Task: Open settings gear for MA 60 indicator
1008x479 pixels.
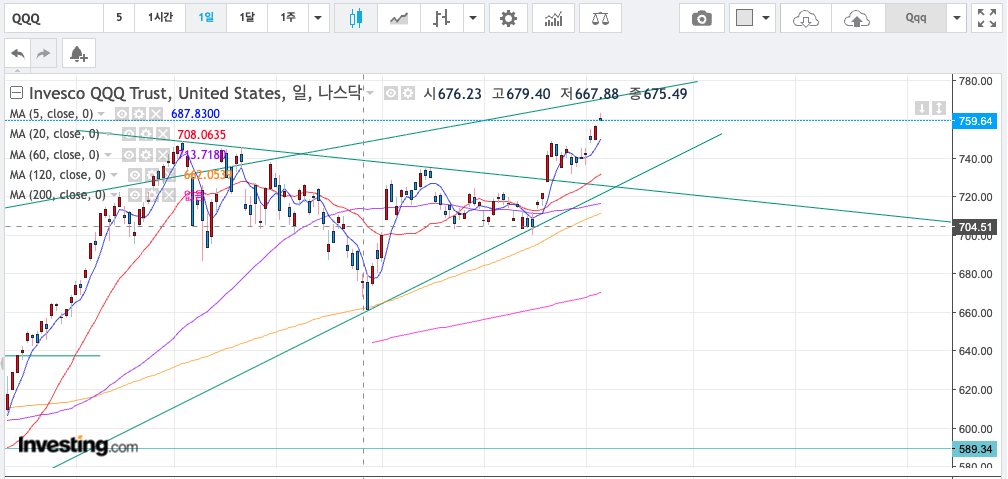Action: pyautogui.click(x=146, y=154)
